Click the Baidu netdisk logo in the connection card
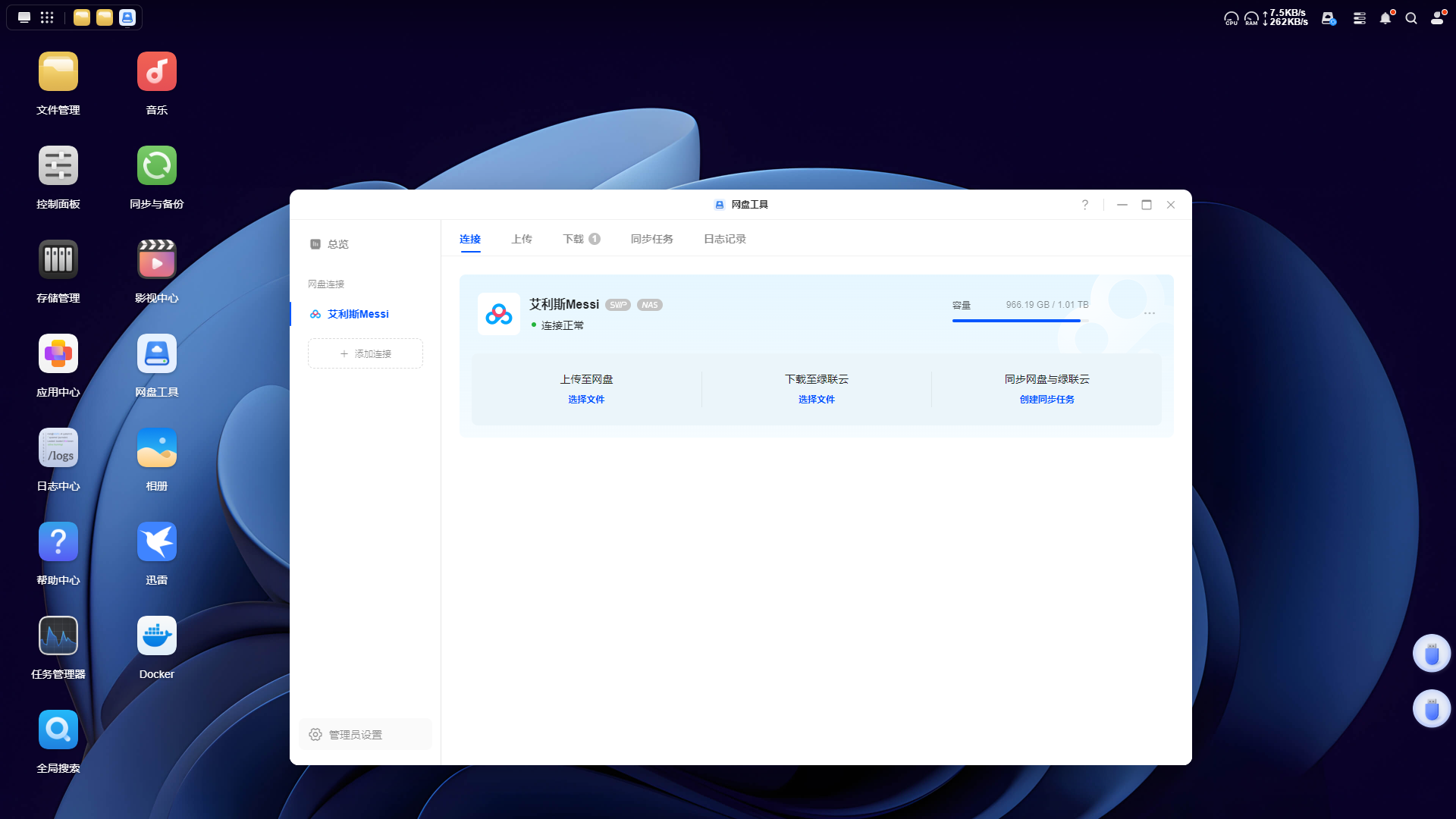Viewport: 1456px width, 819px height. point(498,313)
